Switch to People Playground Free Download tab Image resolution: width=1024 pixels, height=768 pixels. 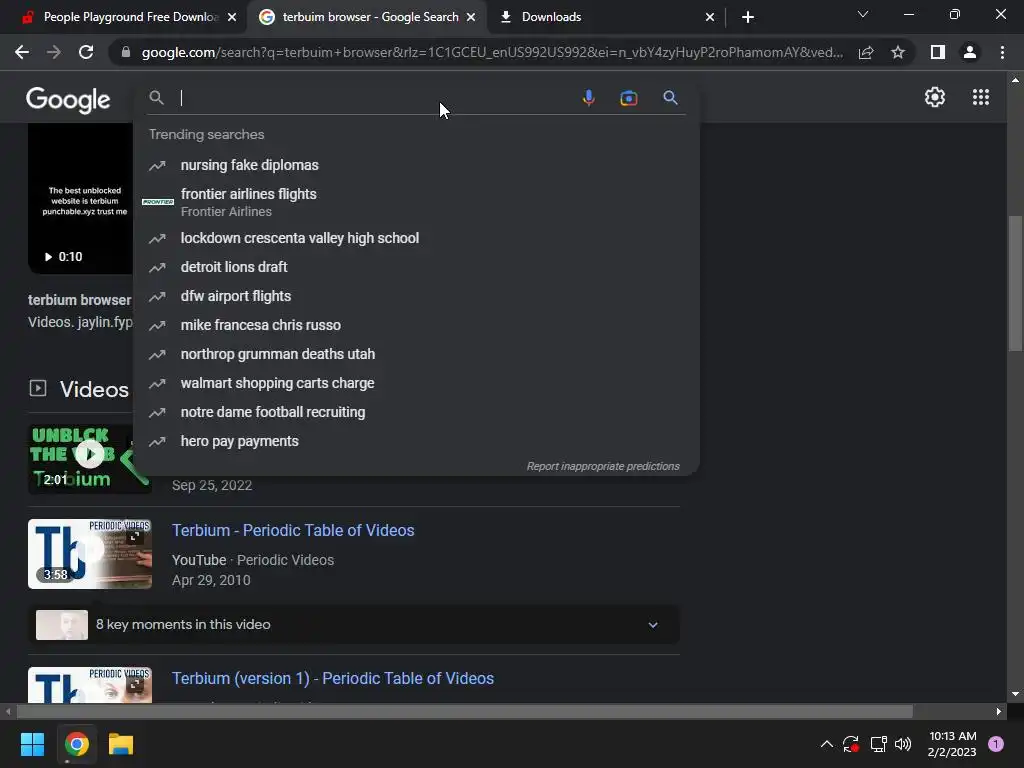(123, 17)
